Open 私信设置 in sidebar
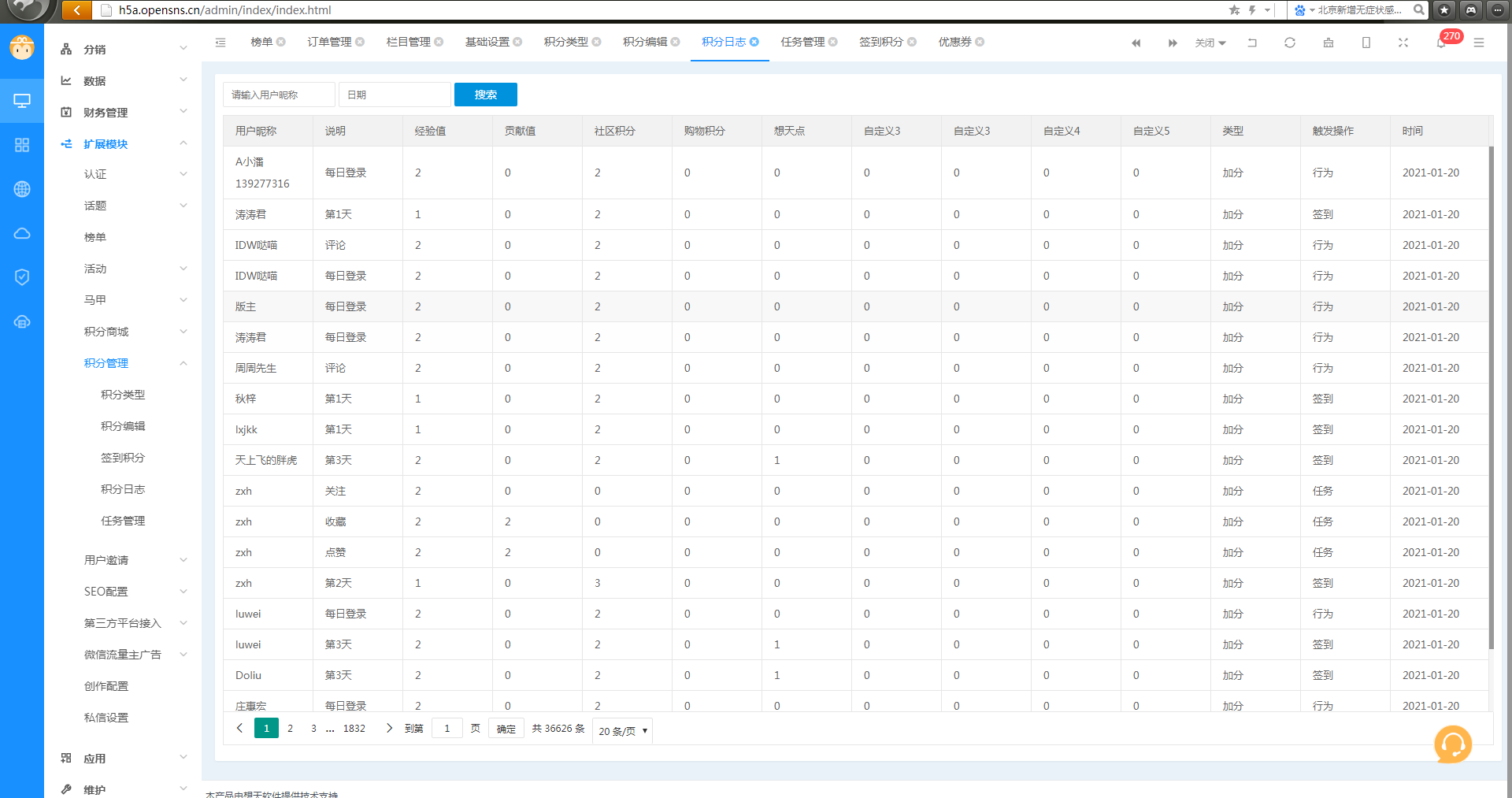This screenshot has width=1512, height=798. [x=106, y=718]
